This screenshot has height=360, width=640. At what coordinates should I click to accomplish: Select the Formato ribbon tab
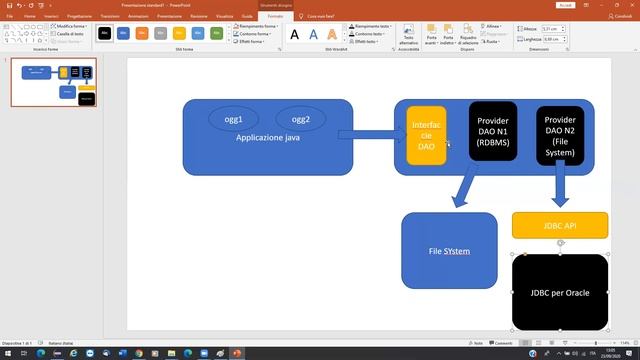point(276,16)
